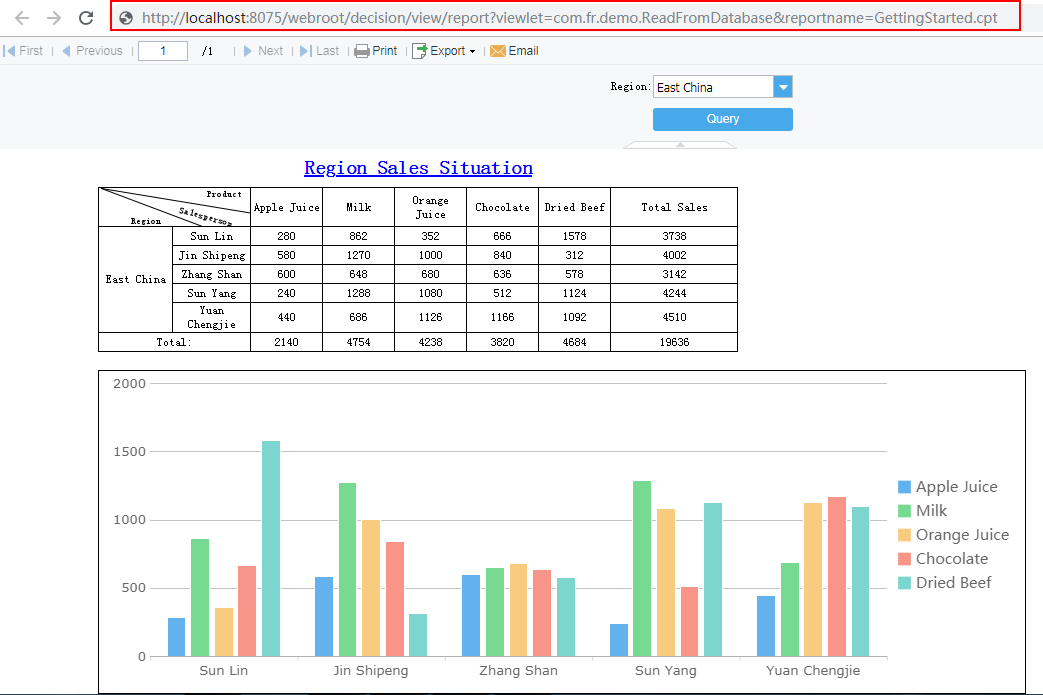Click the globe site info icon
Screen dimensions: 1043x695
126,18
